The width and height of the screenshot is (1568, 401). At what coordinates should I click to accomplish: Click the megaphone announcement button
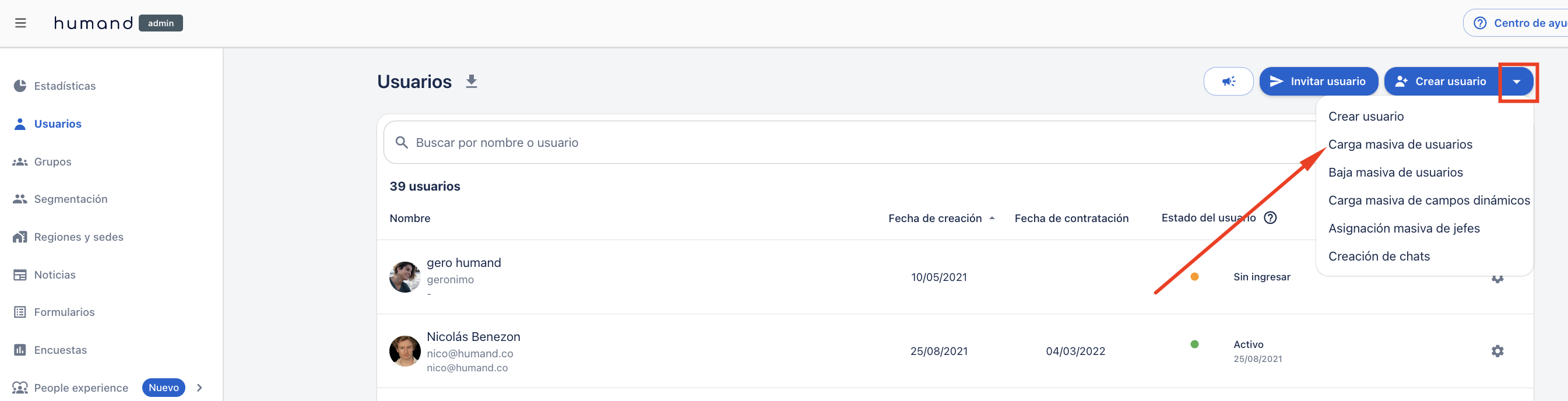[1228, 82]
